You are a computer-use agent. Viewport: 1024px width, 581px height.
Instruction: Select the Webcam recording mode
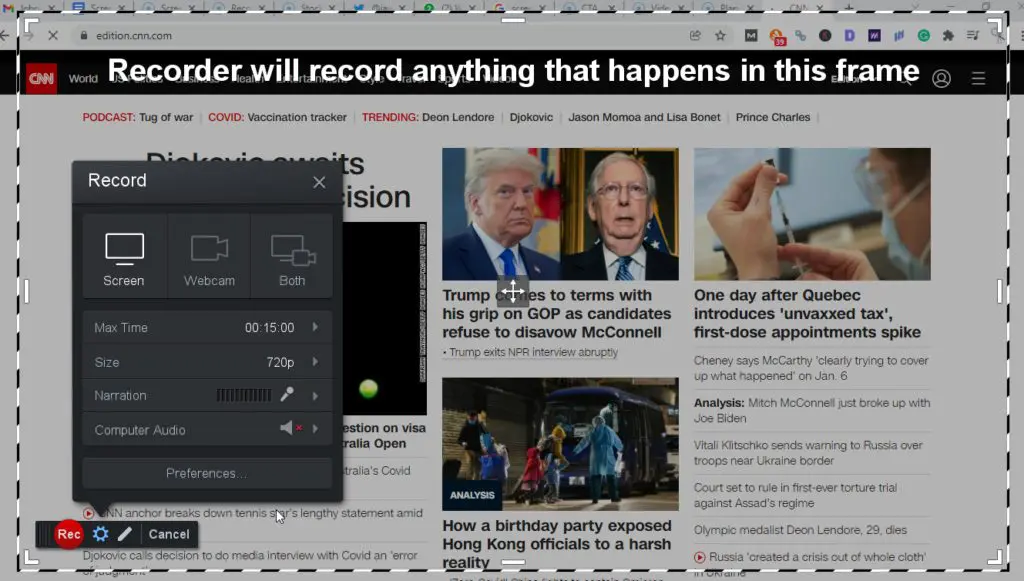[x=208, y=258]
